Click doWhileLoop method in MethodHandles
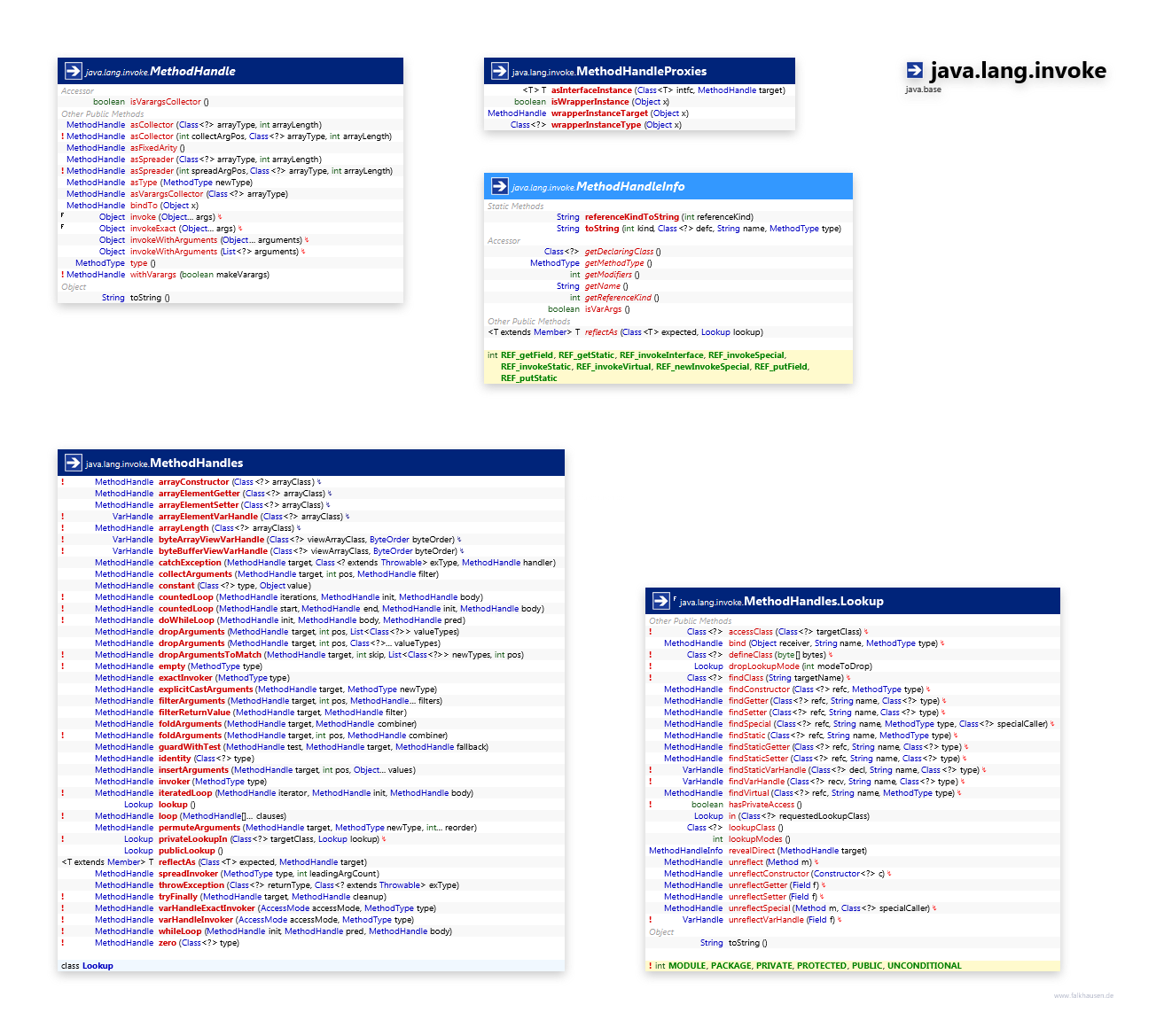The height and width of the screenshot is (1036, 1164). 186,620
